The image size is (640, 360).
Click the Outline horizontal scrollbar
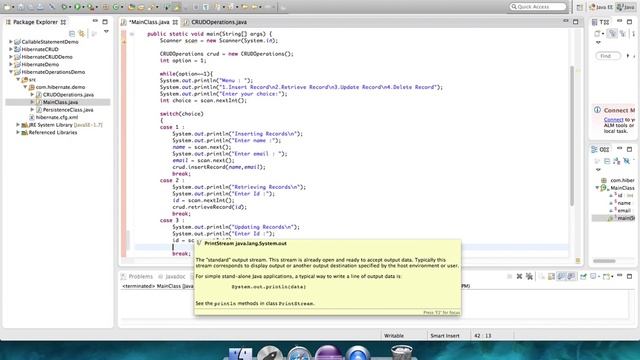click(604, 261)
